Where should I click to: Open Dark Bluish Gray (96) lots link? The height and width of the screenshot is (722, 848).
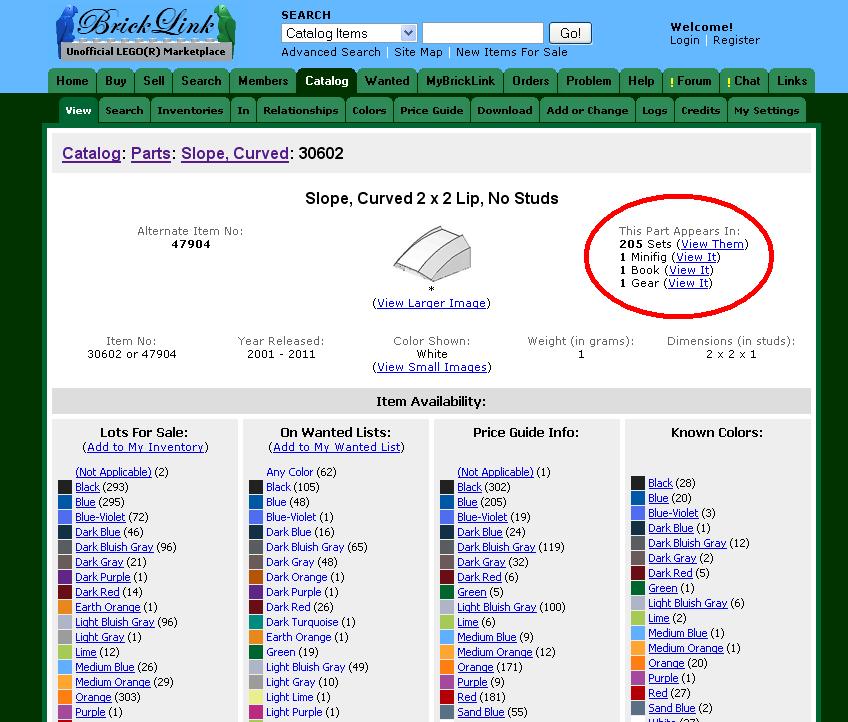click(114, 547)
